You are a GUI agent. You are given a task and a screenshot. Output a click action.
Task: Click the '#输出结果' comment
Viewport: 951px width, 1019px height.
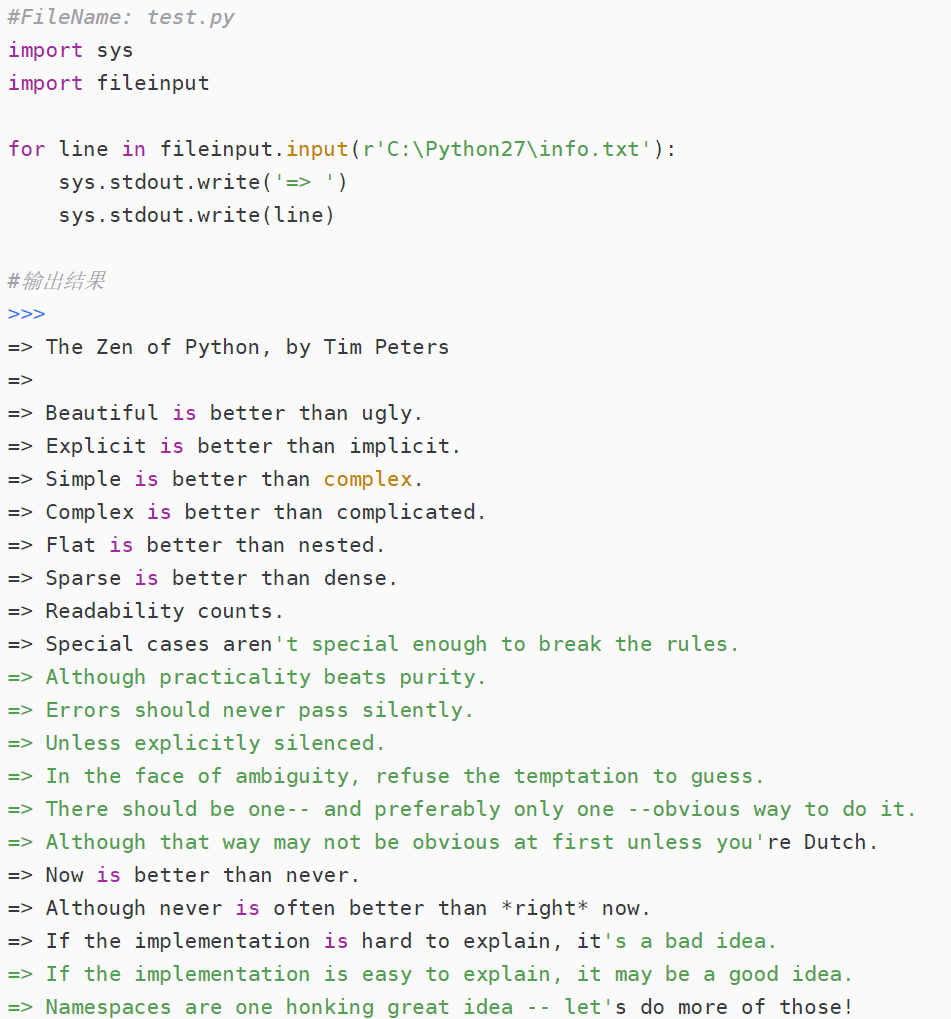click(x=56, y=281)
